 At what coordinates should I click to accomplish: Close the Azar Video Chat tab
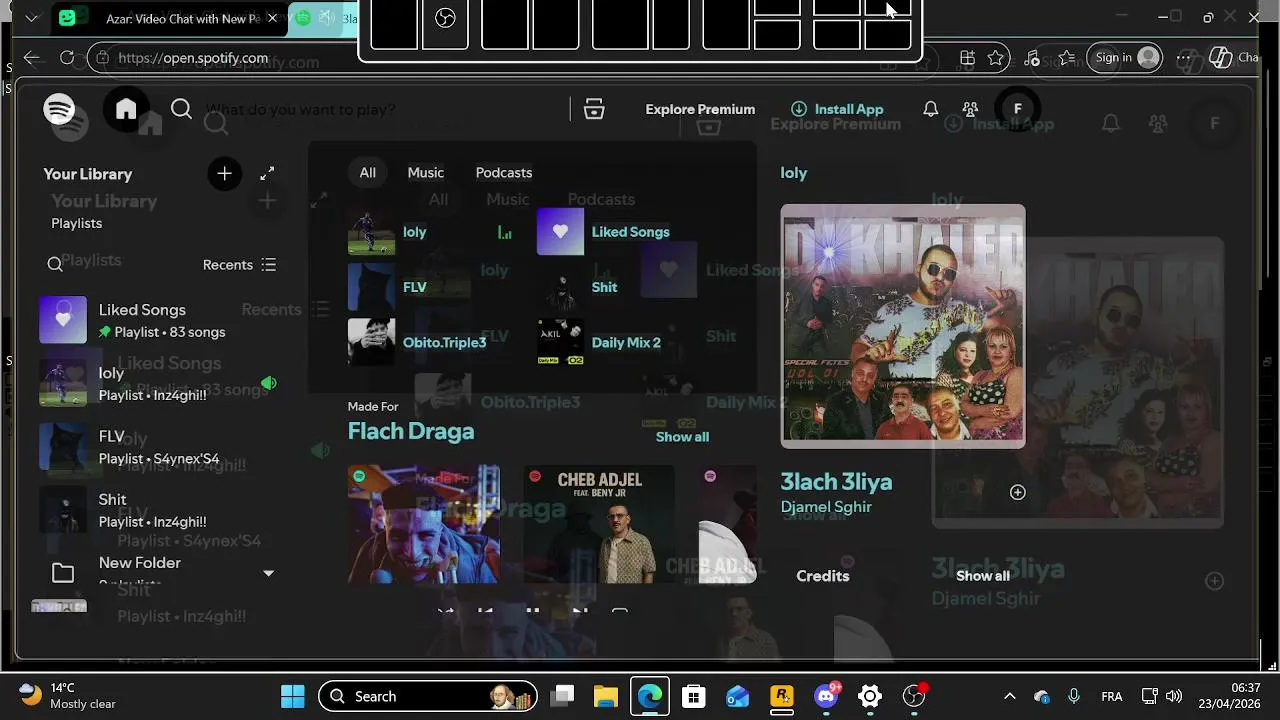(272, 18)
